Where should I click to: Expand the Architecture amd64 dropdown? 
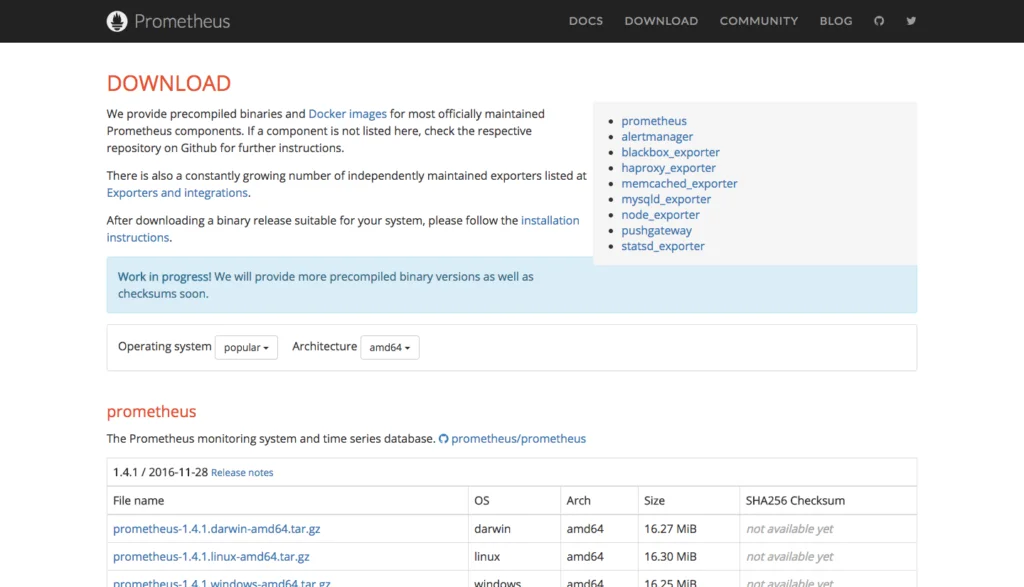(390, 347)
